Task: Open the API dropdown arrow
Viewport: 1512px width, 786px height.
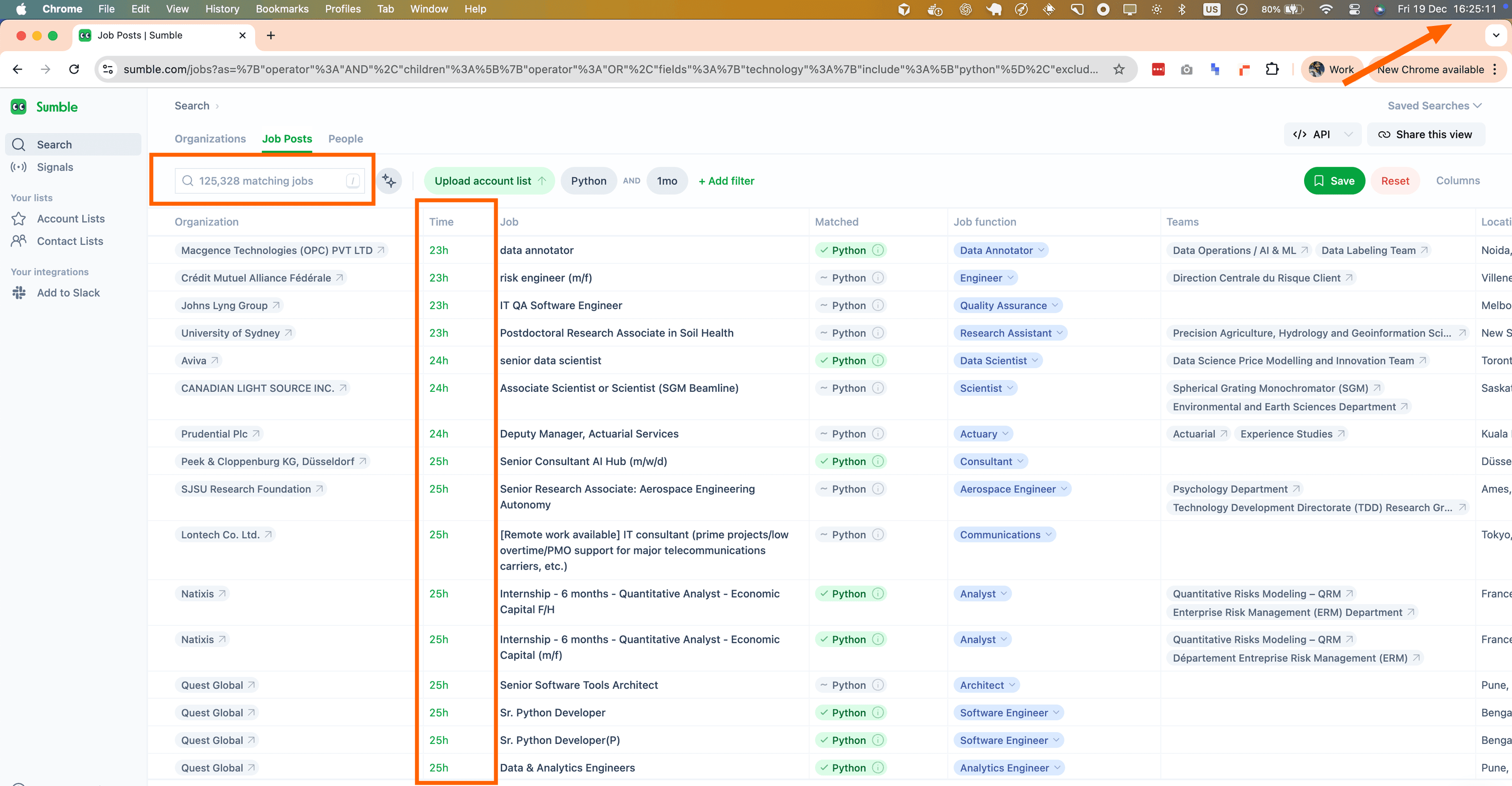Action: [1349, 134]
